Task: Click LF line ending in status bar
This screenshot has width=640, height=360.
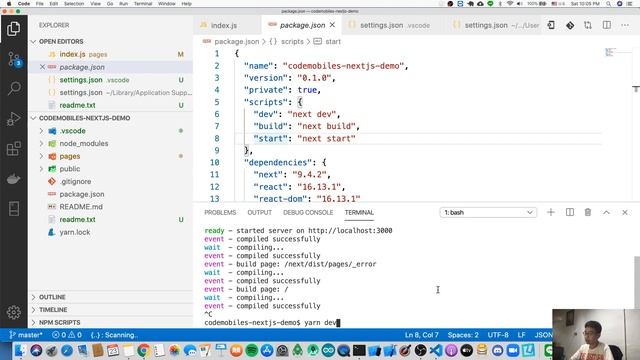Action: [521, 335]
